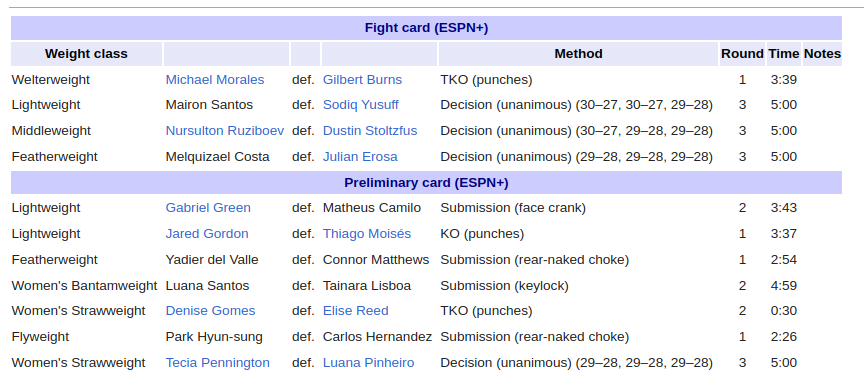The width and height of the screenshot is (864, 379).
Task: Select the Preliminary card (ESPN+) header
Action: click(x=426, y=183)
